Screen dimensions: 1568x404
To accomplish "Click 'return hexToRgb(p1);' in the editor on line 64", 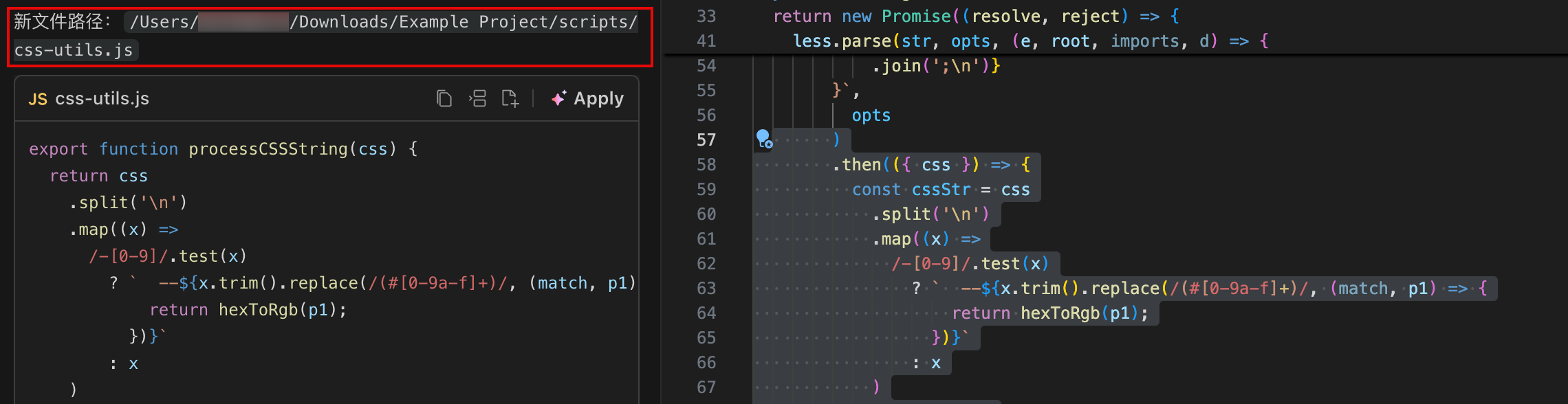I will [x=1050, y=313].
